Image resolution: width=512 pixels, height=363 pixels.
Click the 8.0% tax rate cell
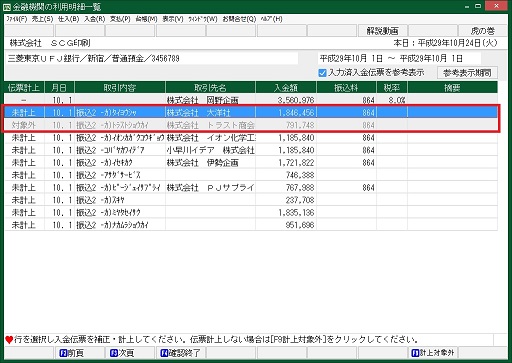point(392,100)
